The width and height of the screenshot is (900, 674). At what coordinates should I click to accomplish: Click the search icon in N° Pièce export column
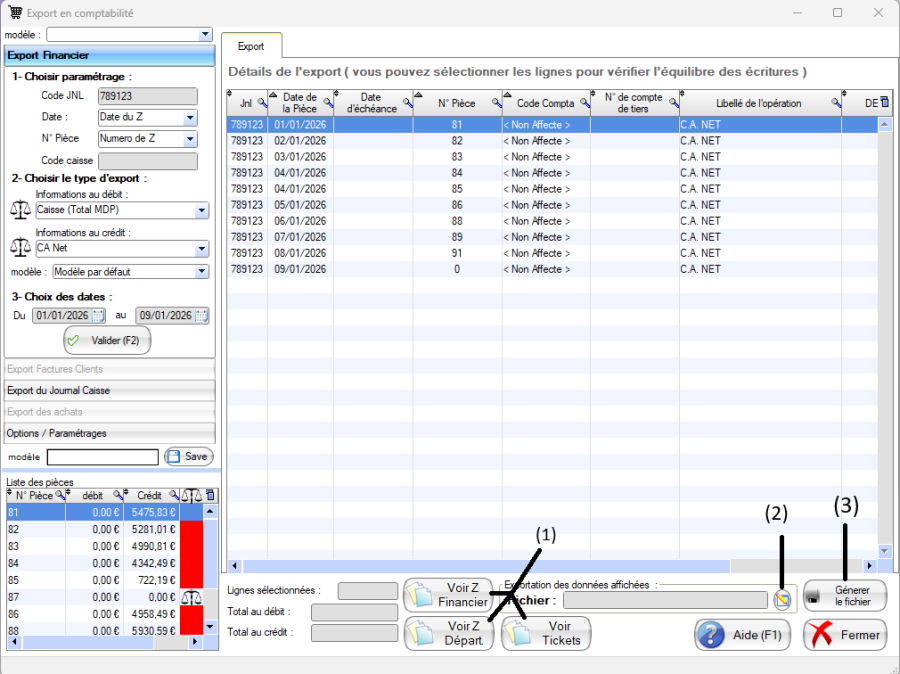pyautogui.click(x=494, y=103)
